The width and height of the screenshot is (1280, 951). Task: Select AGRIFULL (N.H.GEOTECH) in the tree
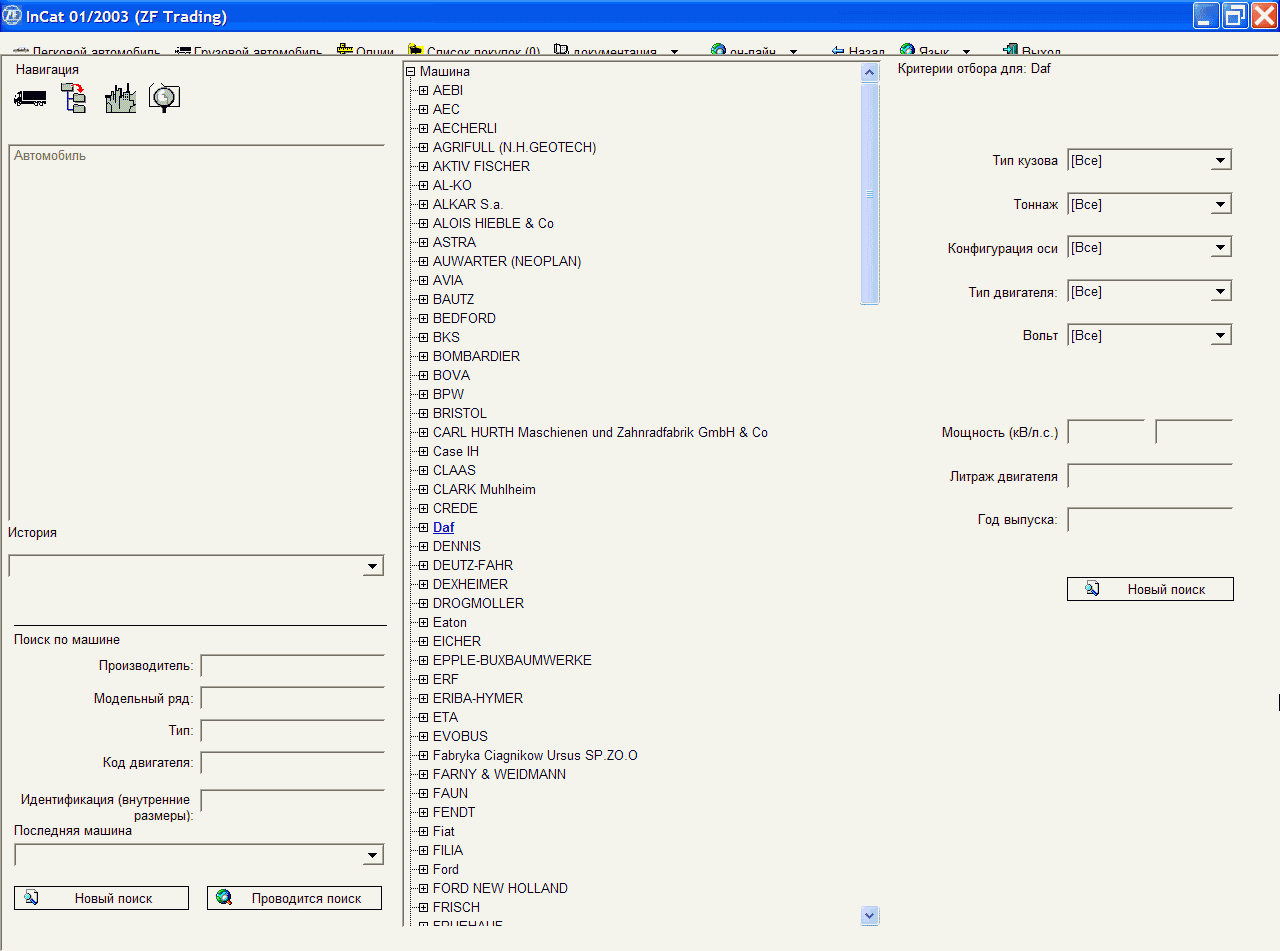[x=514, y=148]
